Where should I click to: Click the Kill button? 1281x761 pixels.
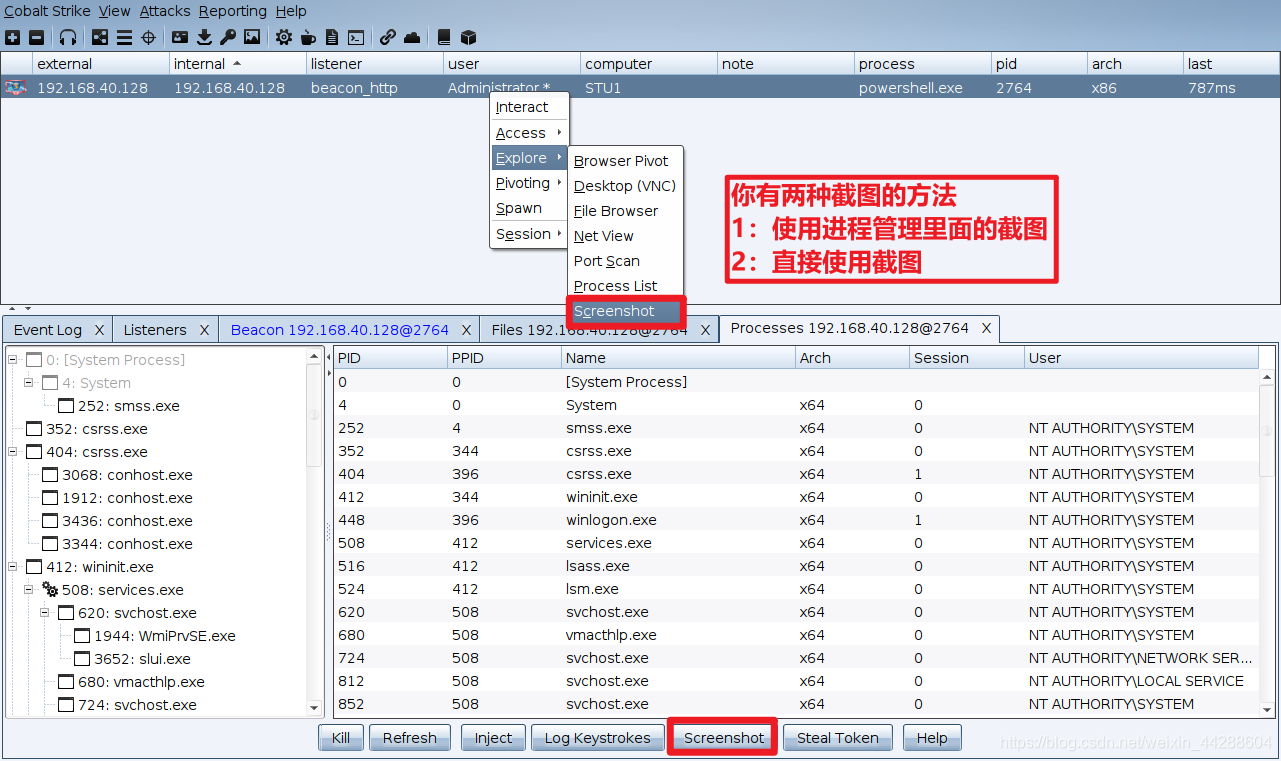tap(341, 738)
